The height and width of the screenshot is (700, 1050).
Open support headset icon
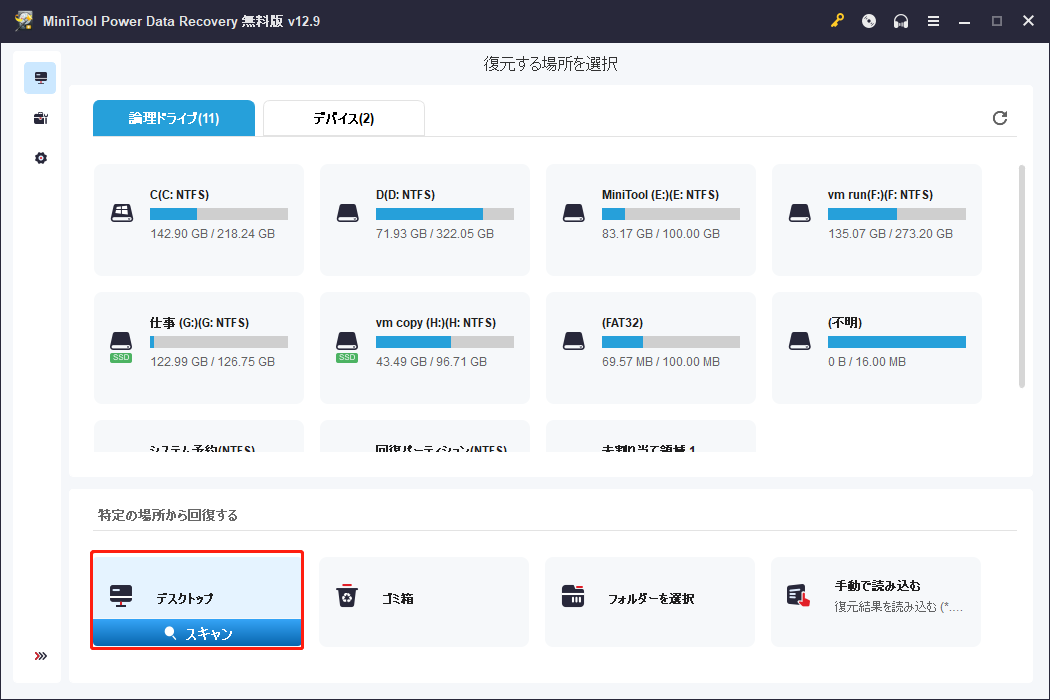[901, 21]
